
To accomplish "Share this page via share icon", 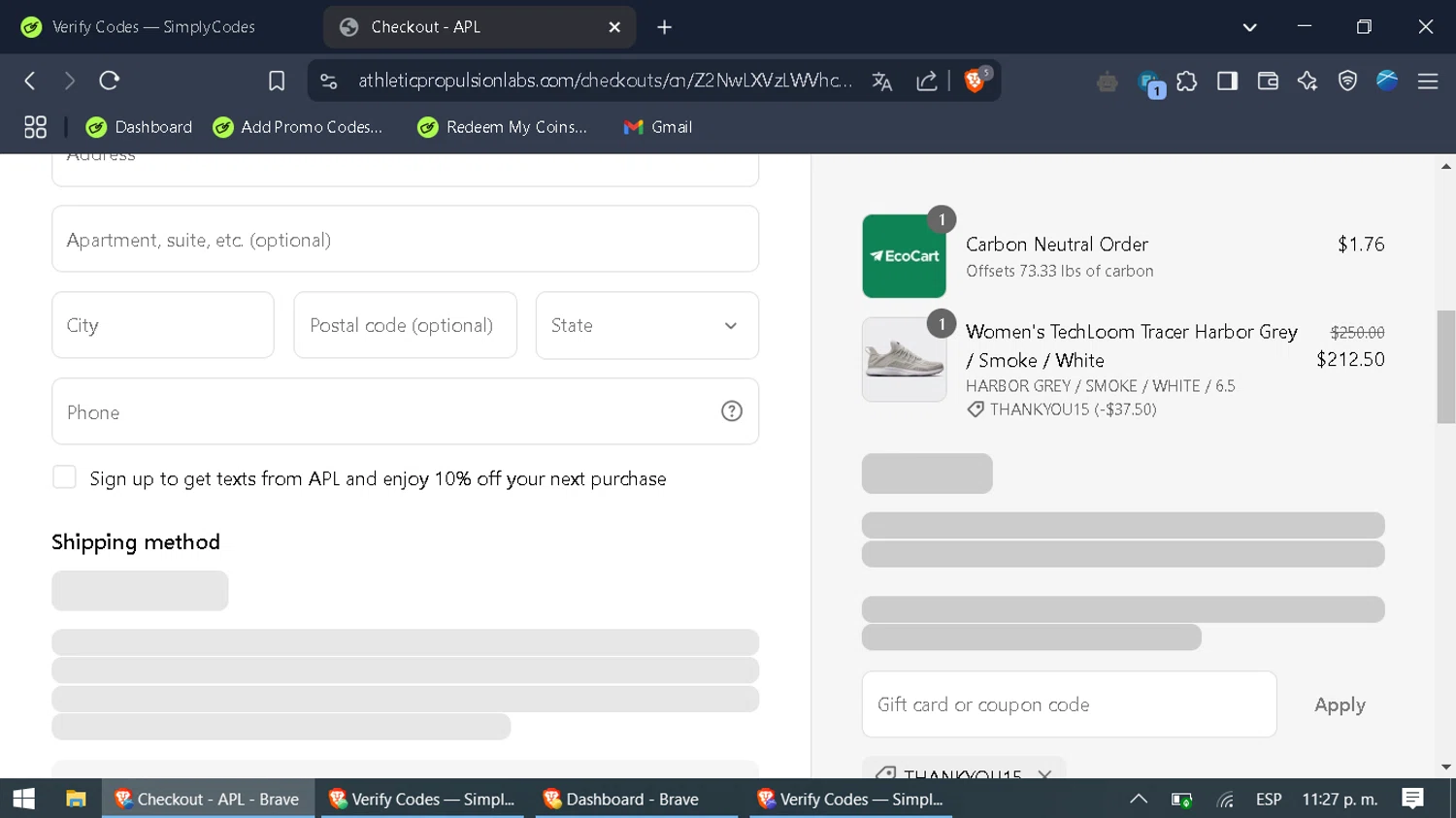I will [x=927, y=81].
